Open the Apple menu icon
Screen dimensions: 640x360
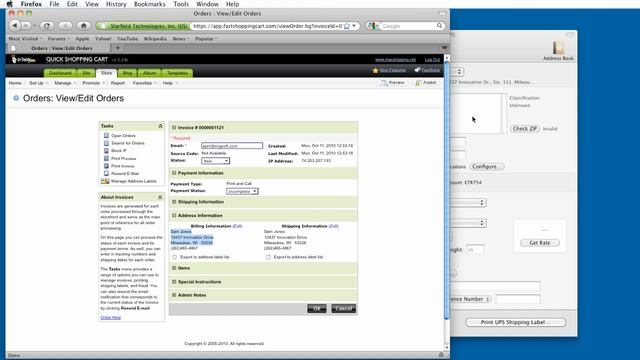point(9,4)
